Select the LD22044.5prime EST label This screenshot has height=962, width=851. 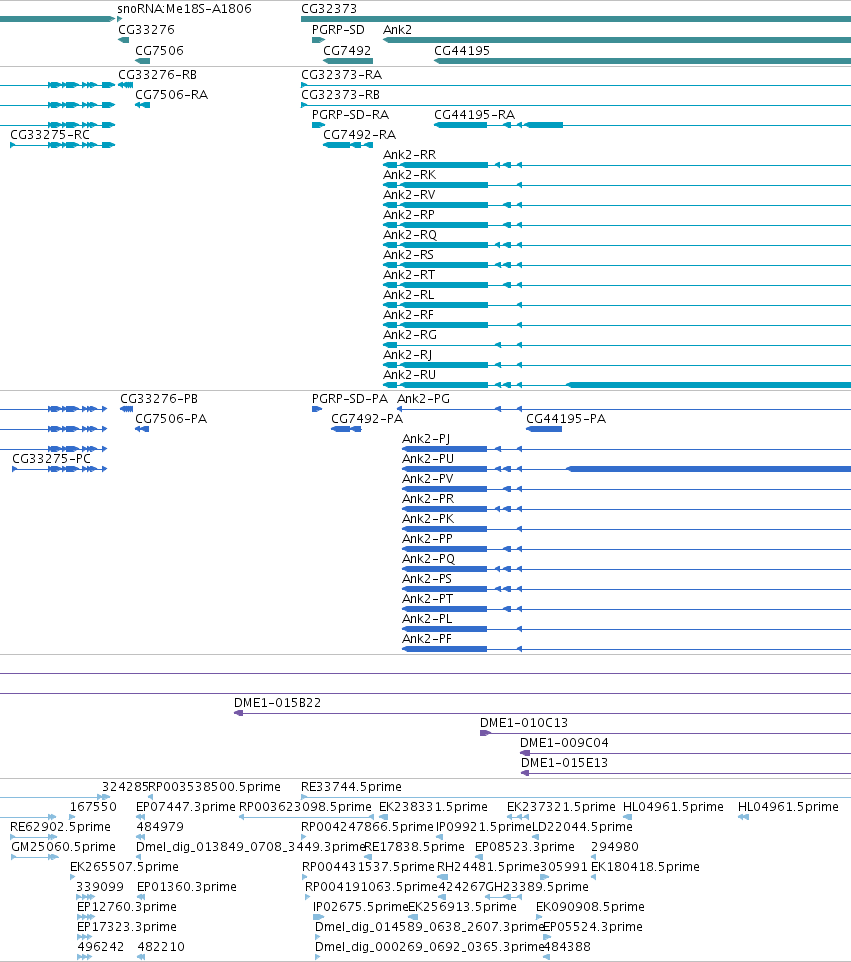pos(582,827)
